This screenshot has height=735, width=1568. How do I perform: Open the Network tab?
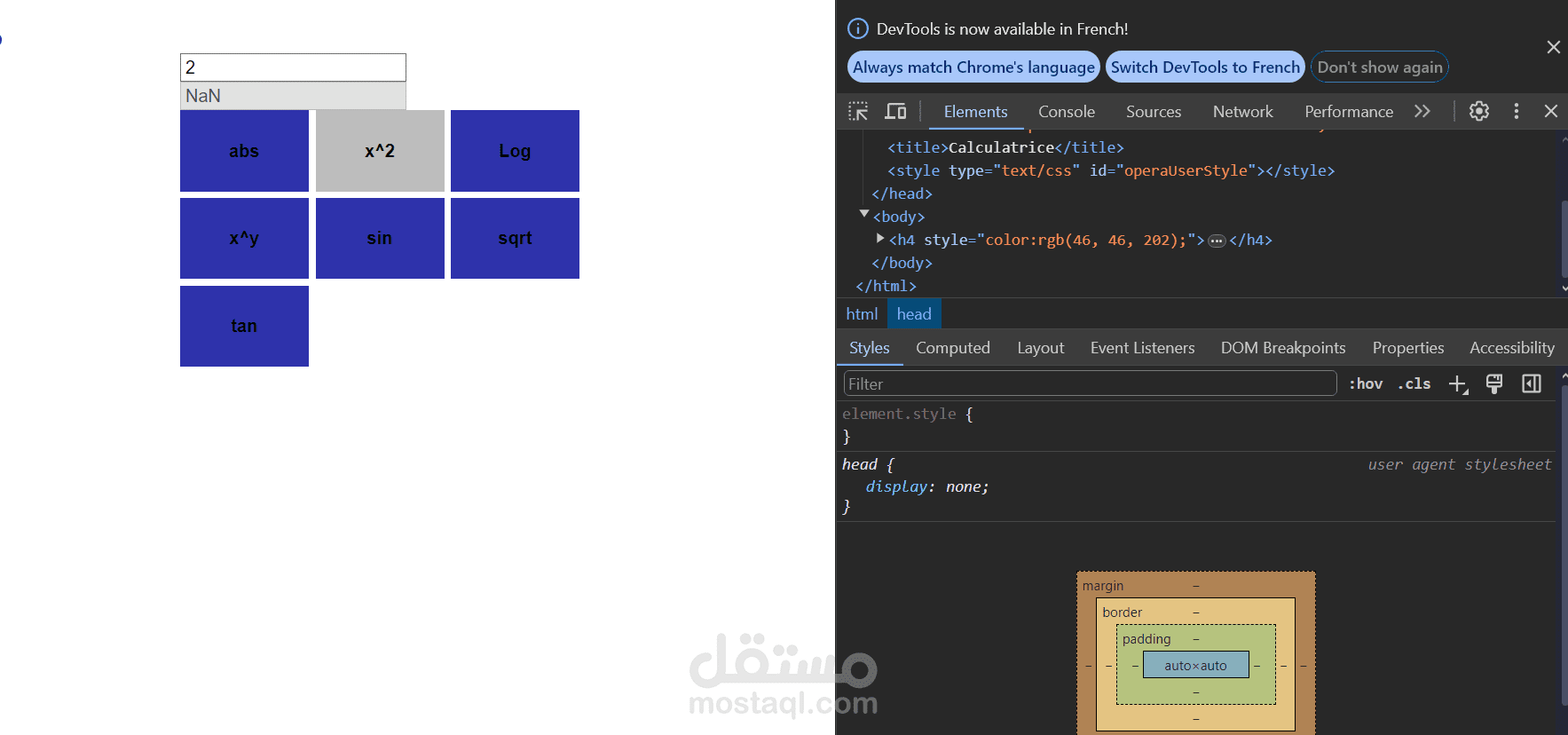(1242, 112)
